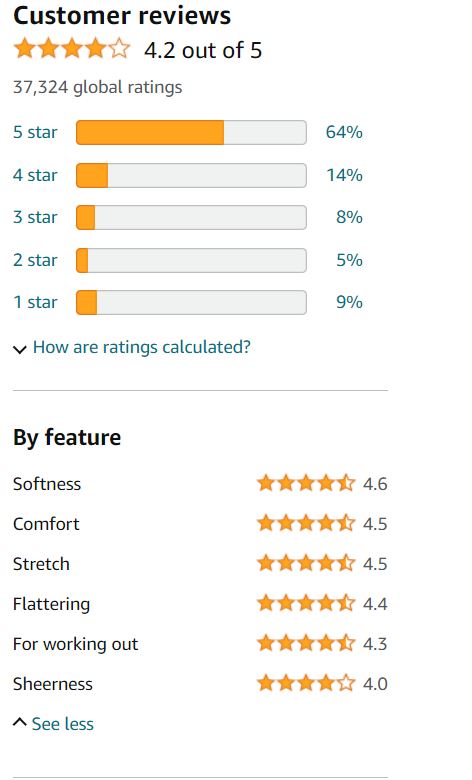Click the Flattering star rating icons

[306, 603]
